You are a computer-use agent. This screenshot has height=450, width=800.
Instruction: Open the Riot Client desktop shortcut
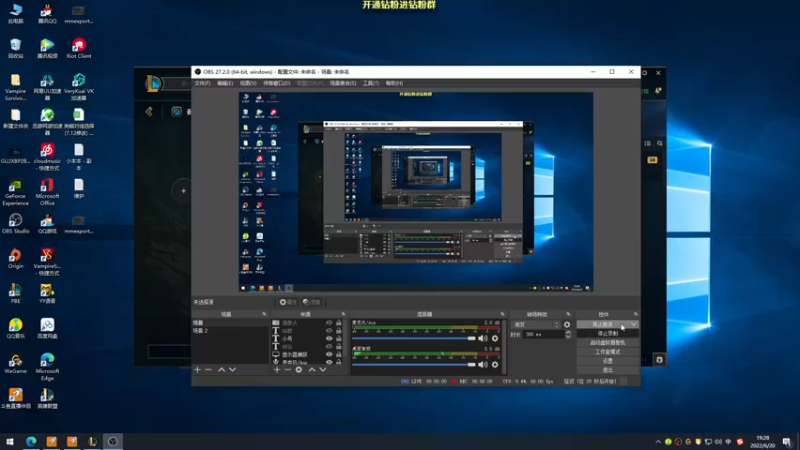79,48
